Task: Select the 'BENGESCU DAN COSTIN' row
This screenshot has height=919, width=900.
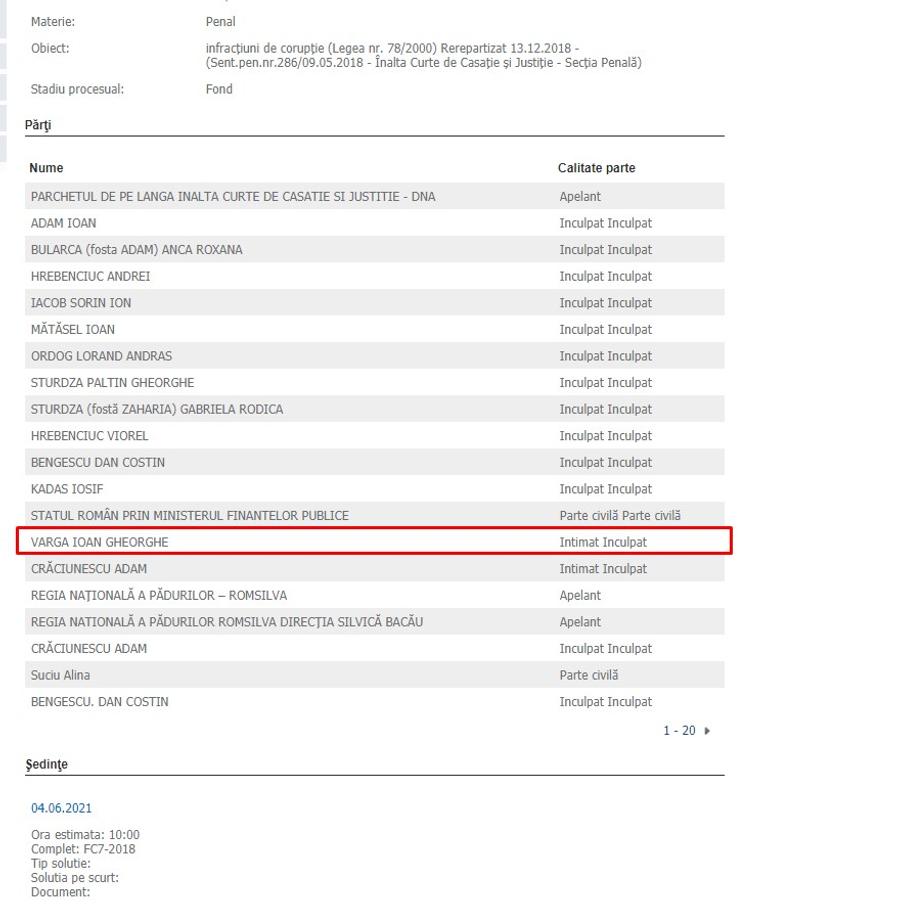Action: click(374, 462)
